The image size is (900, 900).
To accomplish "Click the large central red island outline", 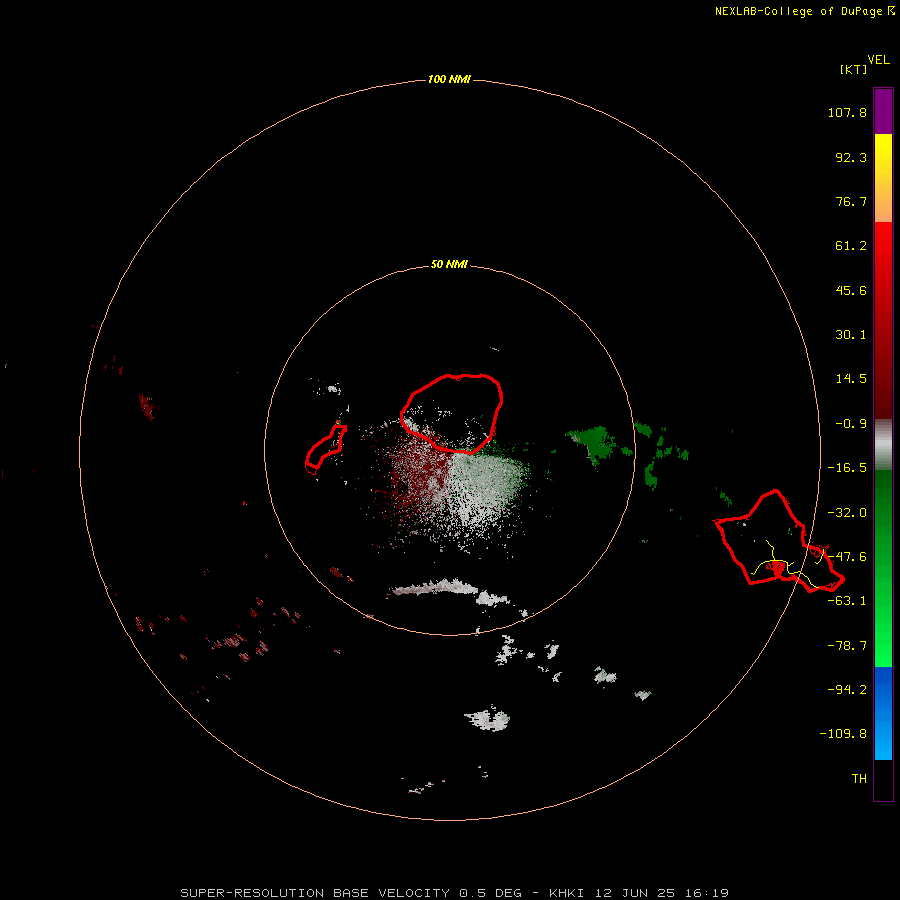I will click(x=452, y=413).
